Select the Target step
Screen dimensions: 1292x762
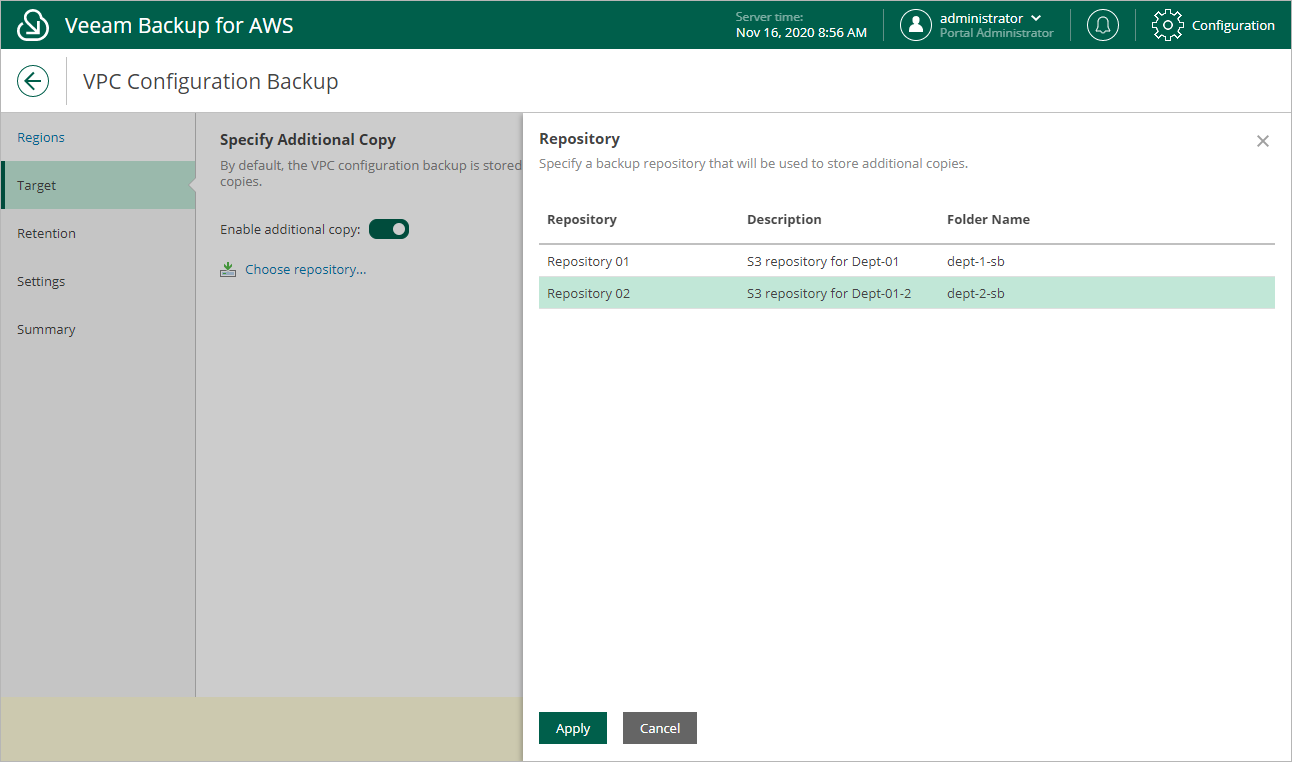tap(98, 185)
